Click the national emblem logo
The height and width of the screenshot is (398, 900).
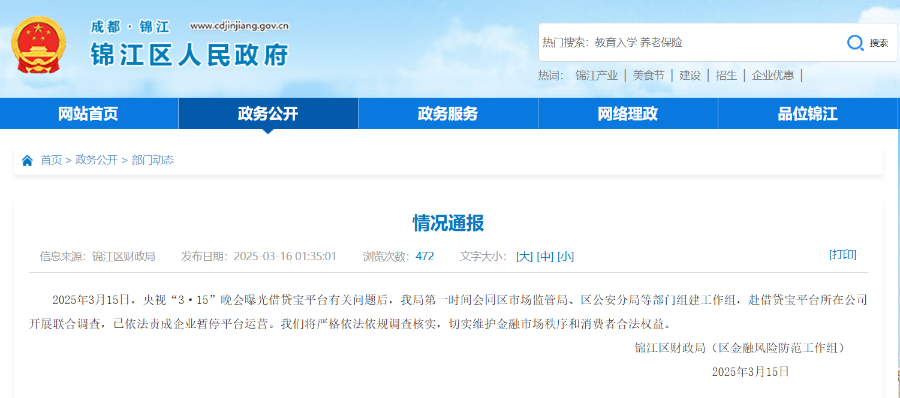[39, 45]
